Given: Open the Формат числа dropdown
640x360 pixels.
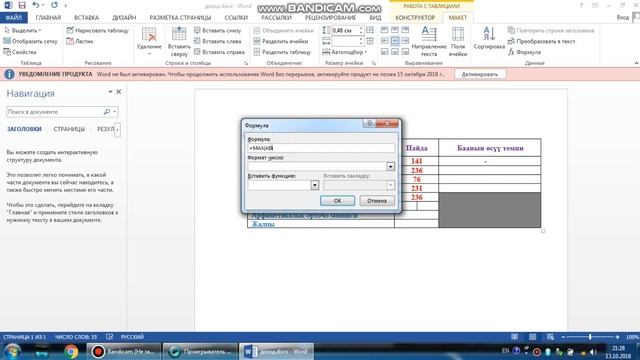Looking at the screenshot, I should (390, 167).
